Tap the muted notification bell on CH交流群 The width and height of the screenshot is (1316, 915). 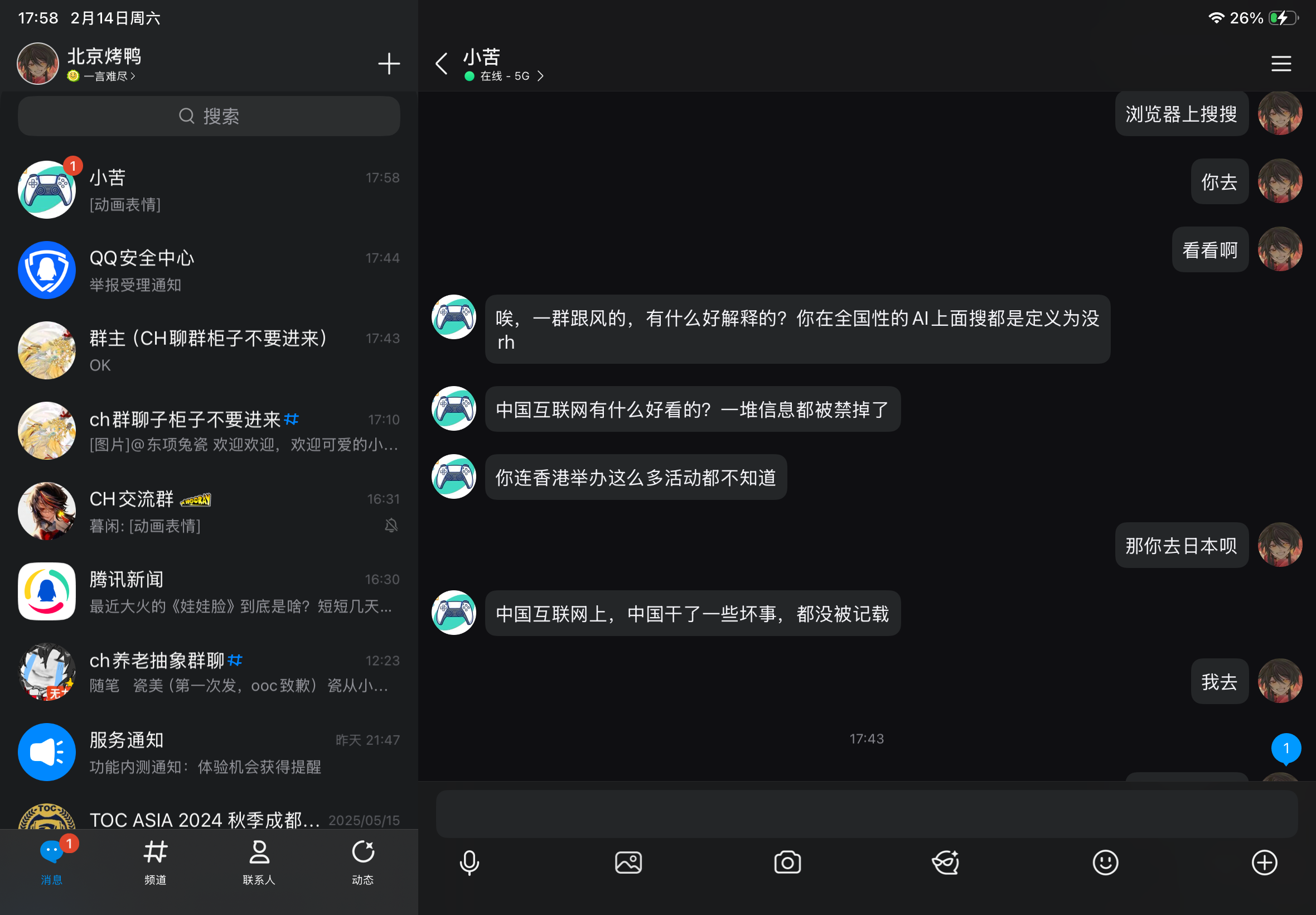(x=390, y=525)
